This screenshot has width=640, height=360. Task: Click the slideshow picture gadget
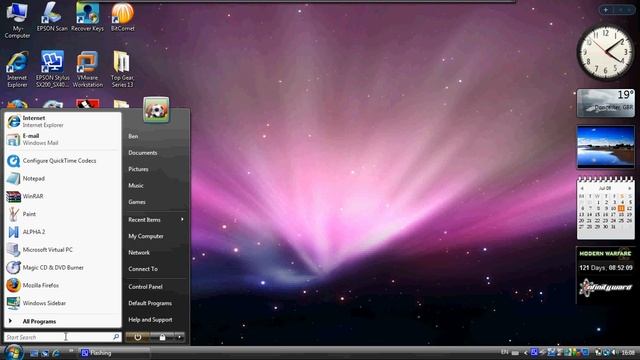point(606,147)
